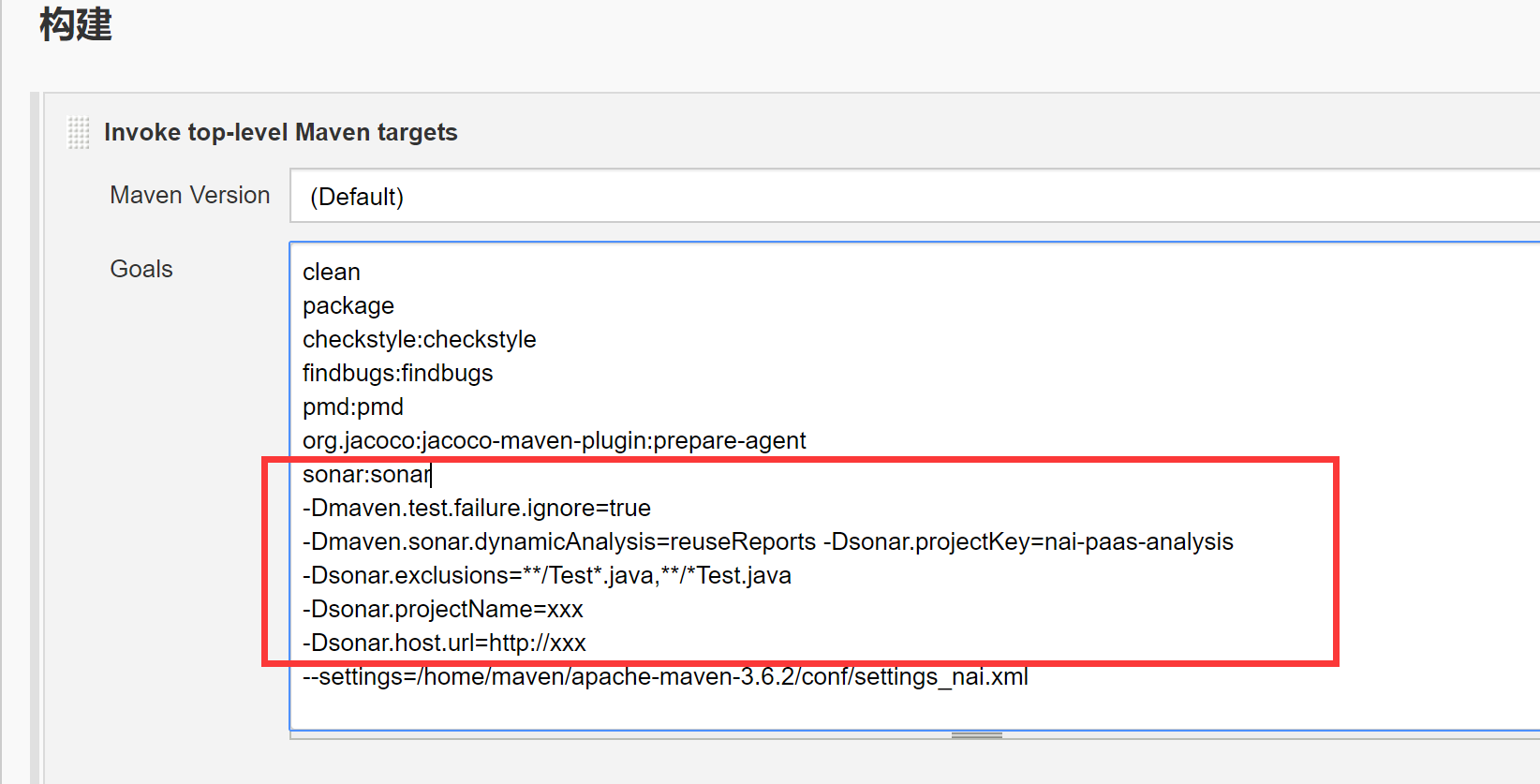Screen dimensions: 1540x784
Task: Click the pmd:pmd goal entry
Action: 352,407
